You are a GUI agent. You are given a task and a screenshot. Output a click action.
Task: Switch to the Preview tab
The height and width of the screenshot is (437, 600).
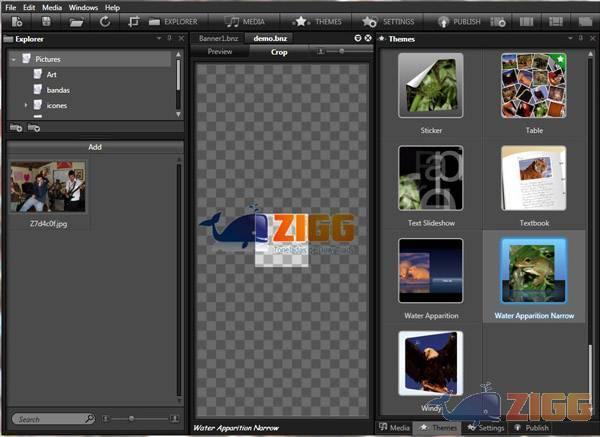(x=219, y=51)
